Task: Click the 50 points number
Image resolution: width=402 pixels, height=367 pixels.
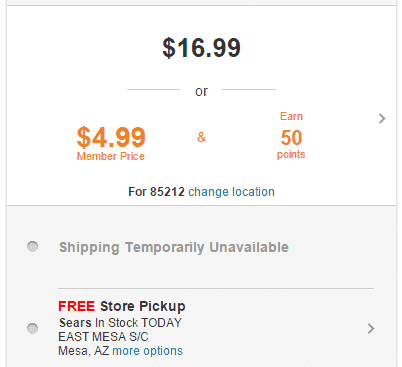Action: [x=291, y=138]
